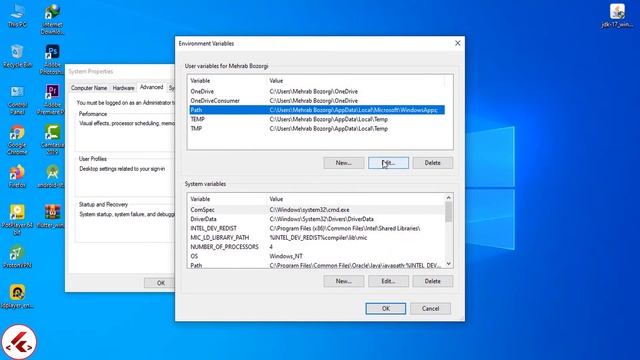The image size is (640, 360).
Task: Click system variables scrollbar up arrow
Action: click(449, 198)
